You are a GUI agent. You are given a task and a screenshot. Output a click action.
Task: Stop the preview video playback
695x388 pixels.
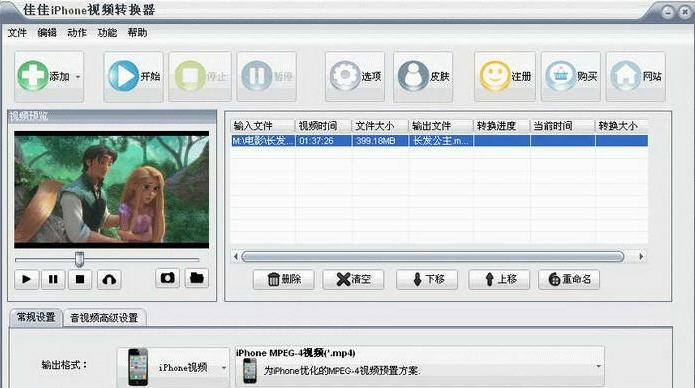[x=80, y=279]
